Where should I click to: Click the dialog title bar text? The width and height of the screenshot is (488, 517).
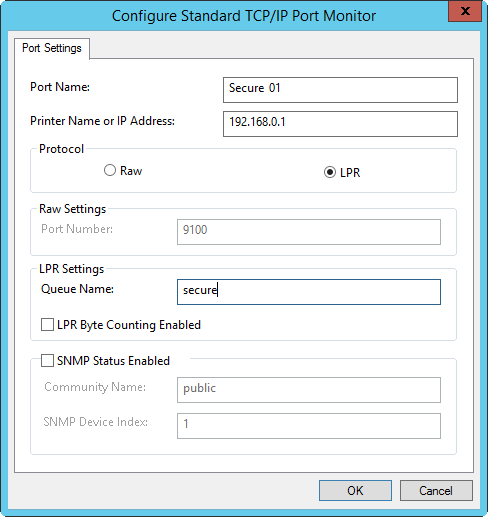point(244,16)
